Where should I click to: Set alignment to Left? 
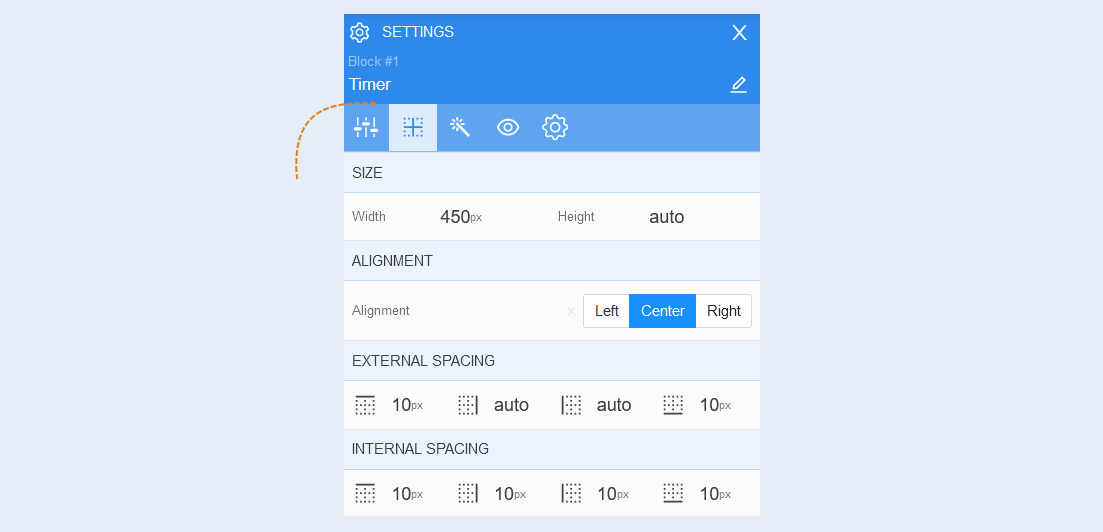606,311
